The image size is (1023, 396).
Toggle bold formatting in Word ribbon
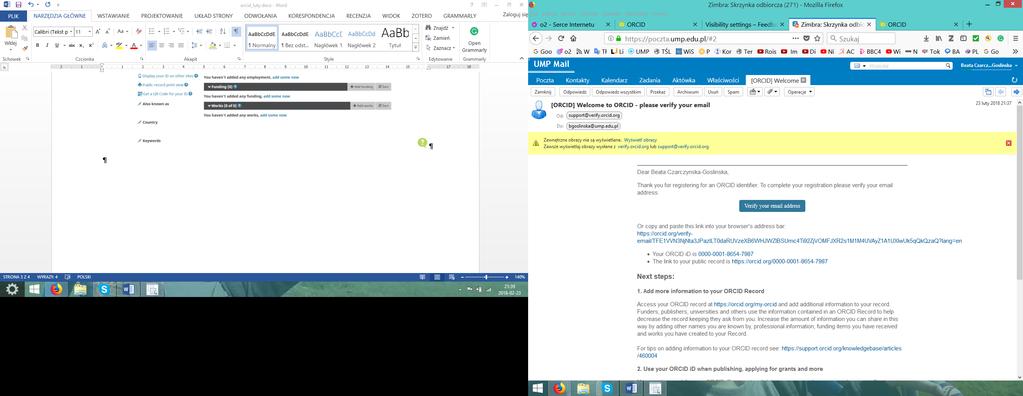point(37,46)
